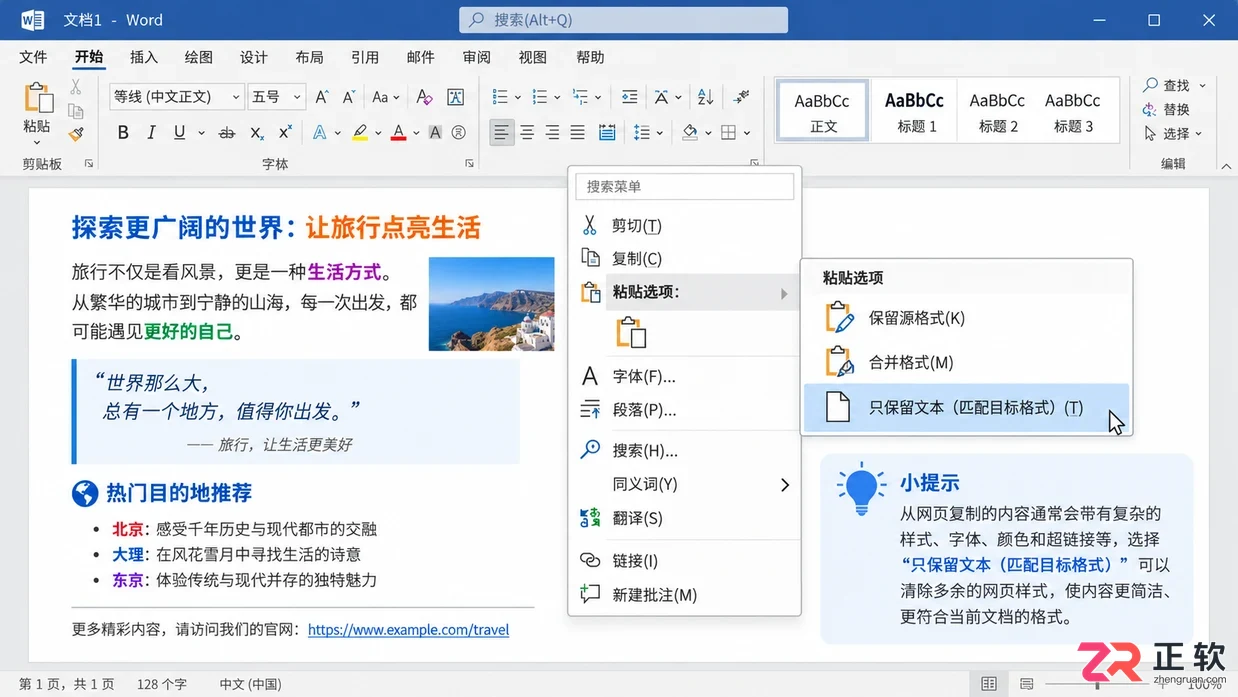Image resolution: width=1238 pixels, height=697 pixels.
Task: Select the Santorini coastal photo in document
Action: [491, 304]
